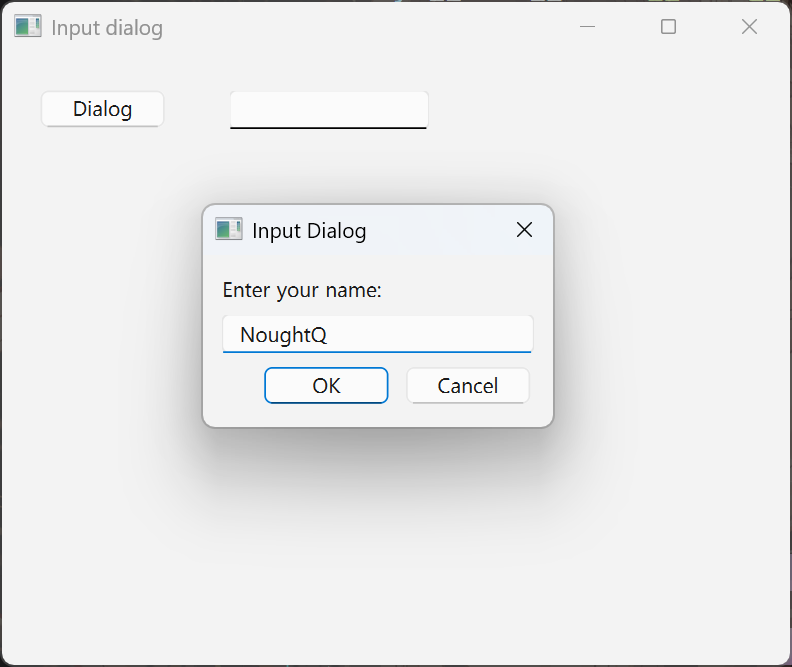The height and width of the screenshot is (667, 792).
Task: Click the main window's app icon
Action: (x=27, y=27)
